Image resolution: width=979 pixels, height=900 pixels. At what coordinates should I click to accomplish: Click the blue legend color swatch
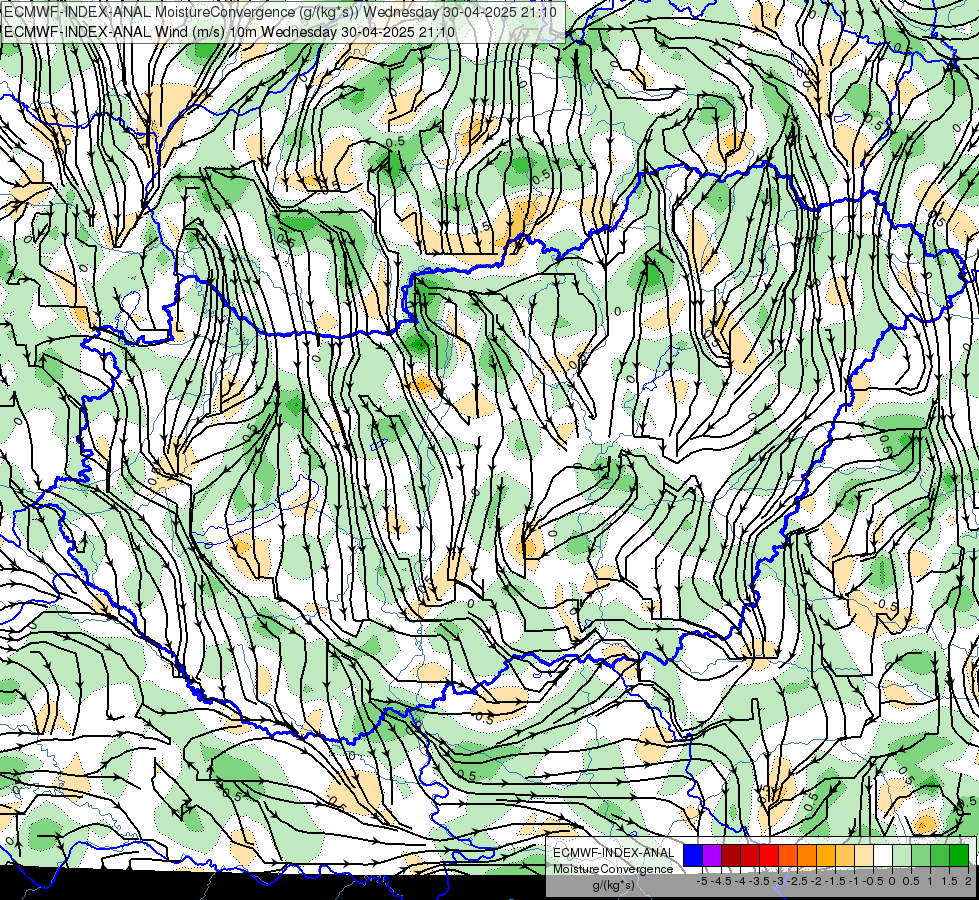pos(693,855)
